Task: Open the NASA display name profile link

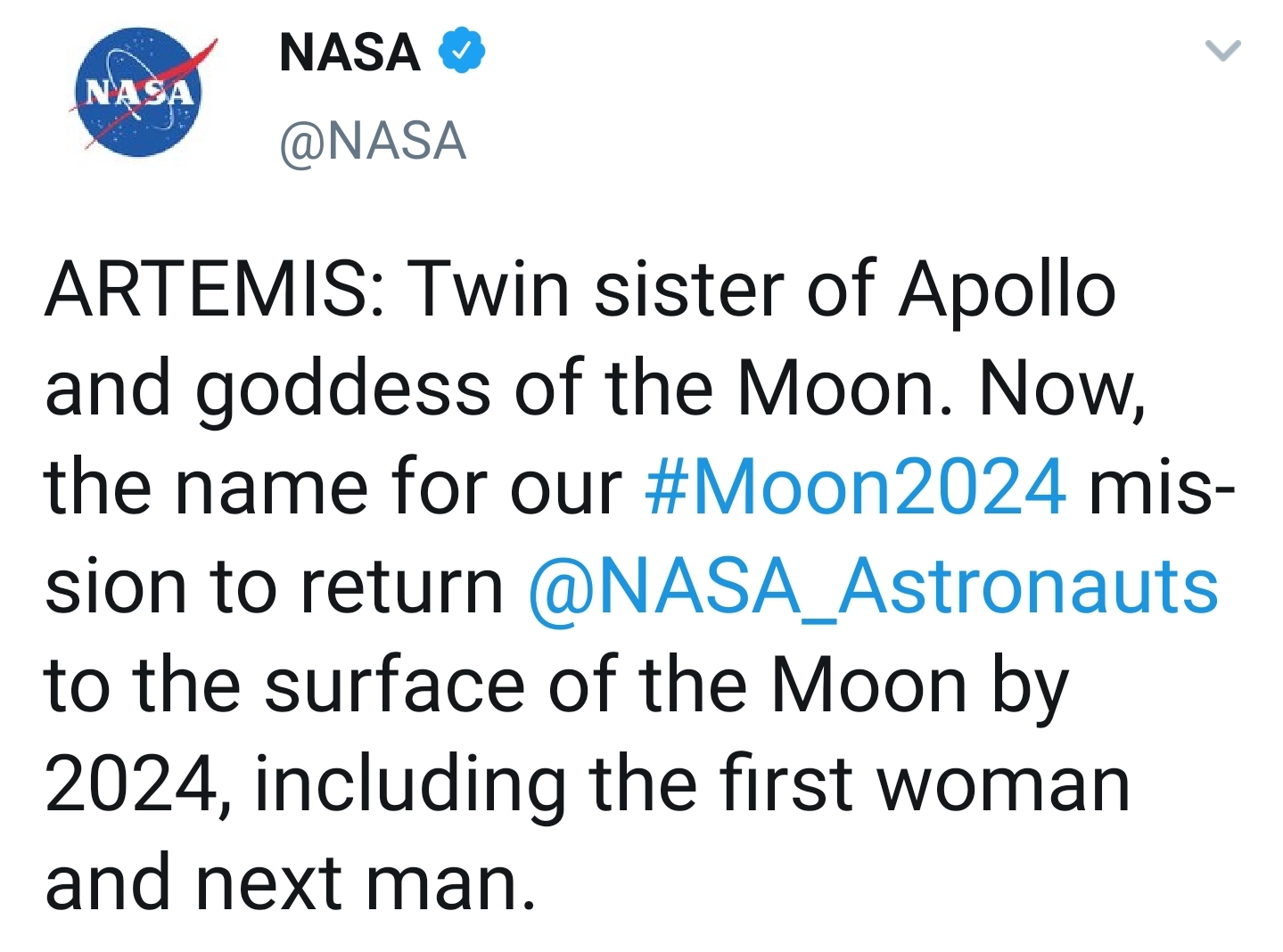Action: 350,52
